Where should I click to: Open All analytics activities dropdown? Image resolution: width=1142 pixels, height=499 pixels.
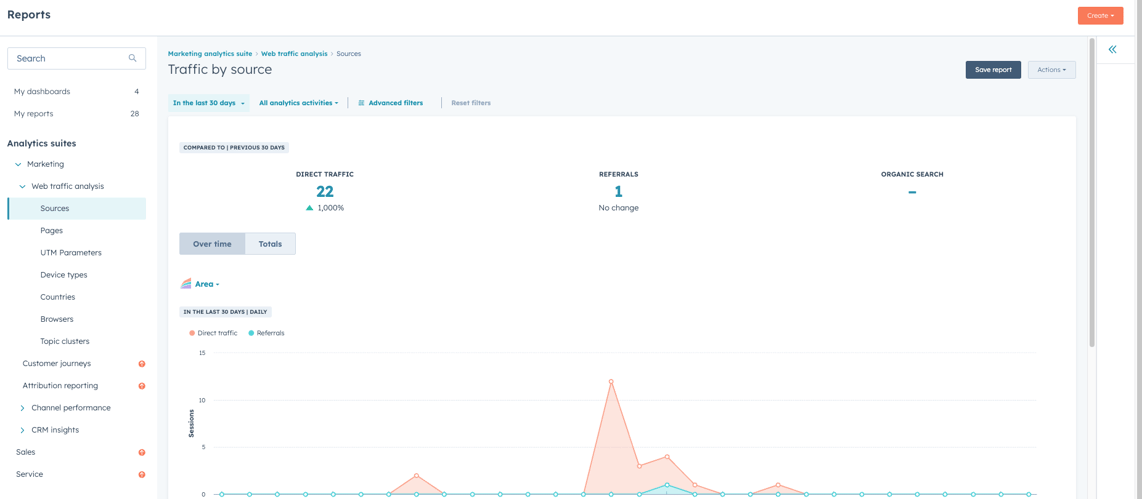click(299, 103)
